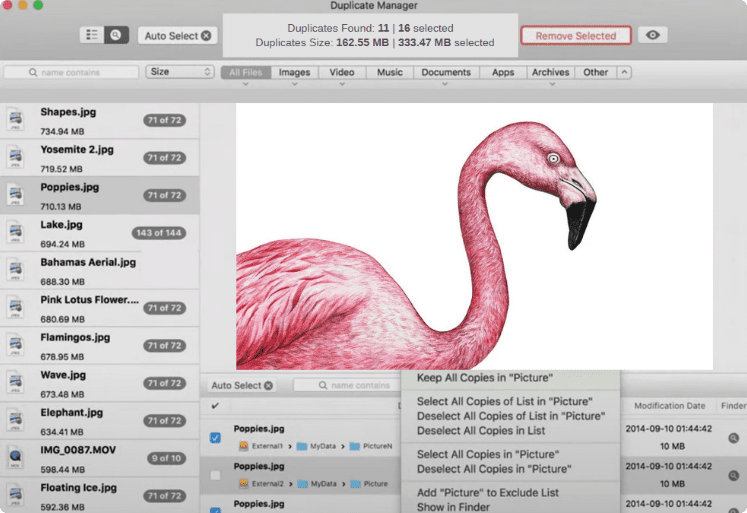Click the Shapes.jpg file icon
The height and width of the screenshot is (513, 747).
click(16, 121)
